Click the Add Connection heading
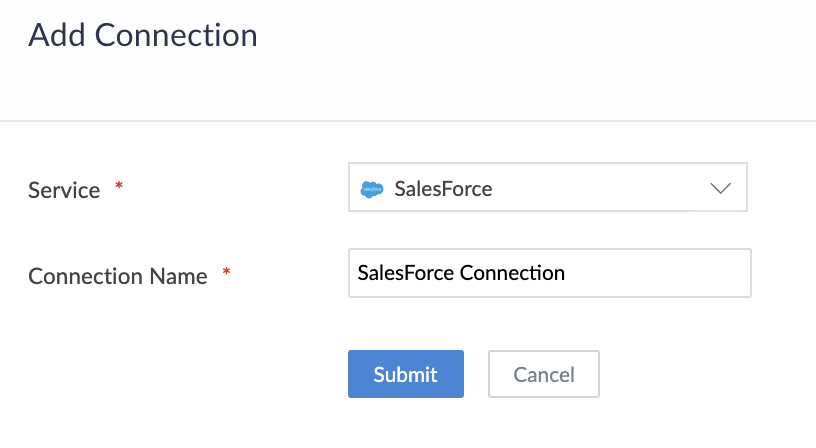 coord(143,35)
